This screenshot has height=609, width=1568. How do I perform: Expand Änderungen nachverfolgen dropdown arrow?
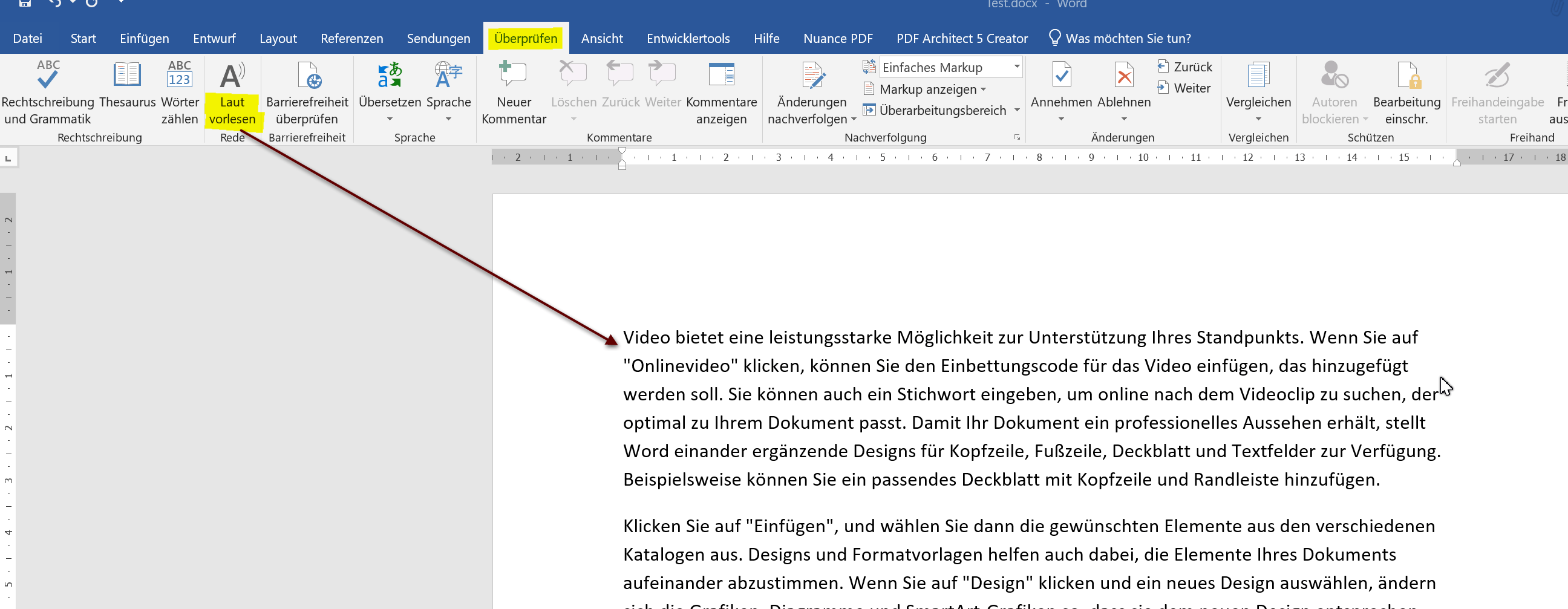pyautogui.click(x=854, y=119)
